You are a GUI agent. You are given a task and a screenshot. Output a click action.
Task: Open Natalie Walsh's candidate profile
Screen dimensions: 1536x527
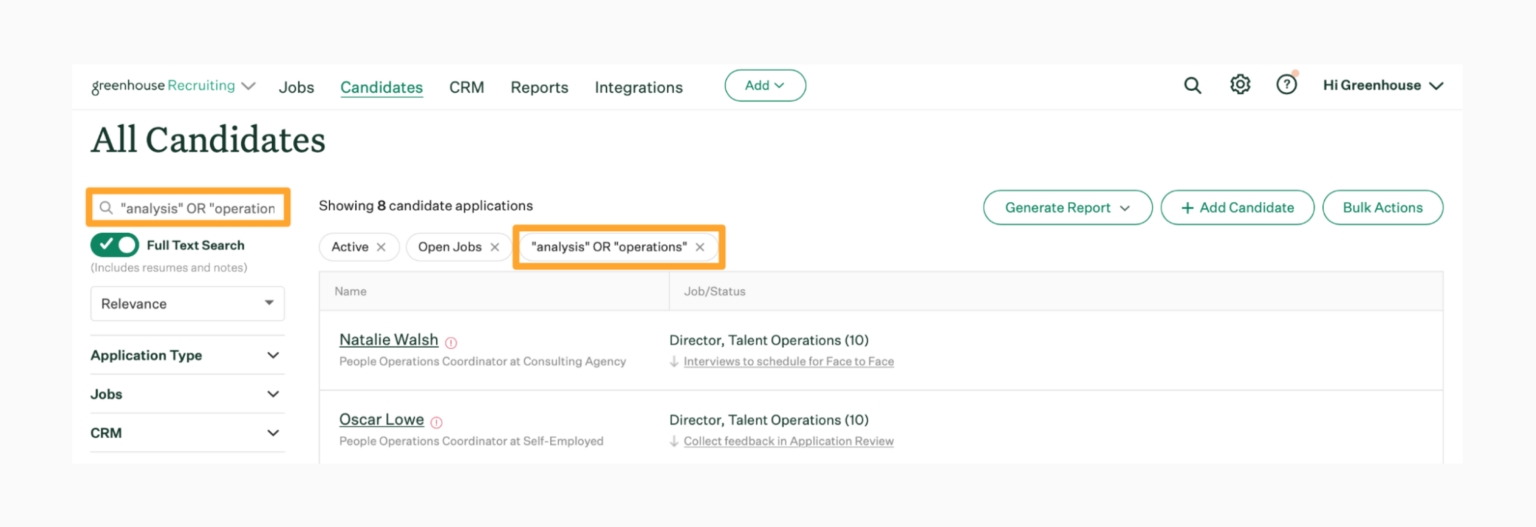point(389,340)
